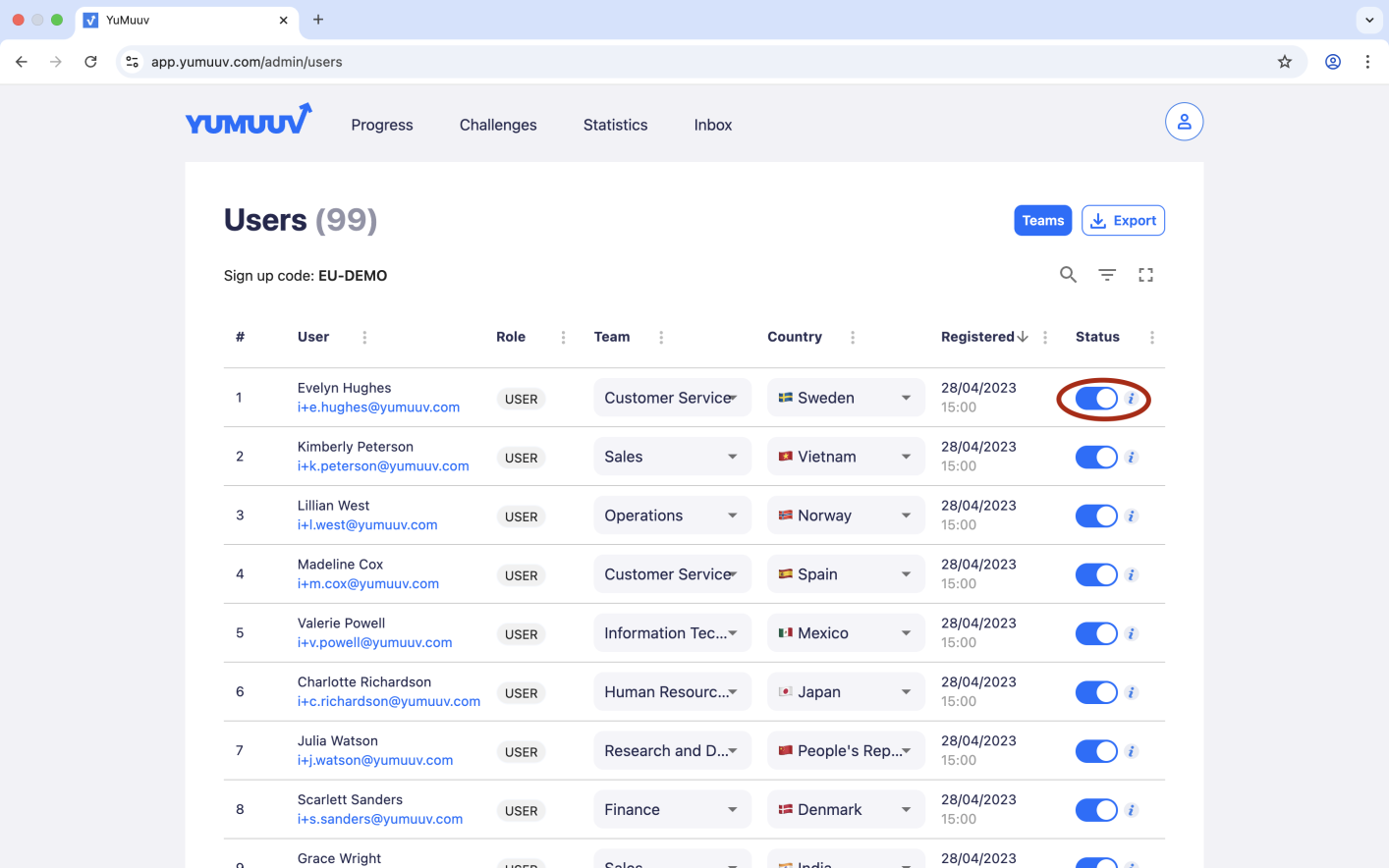Screen dimensions: 1389x868
Task: Click the User column header
Action: point(313,337)
